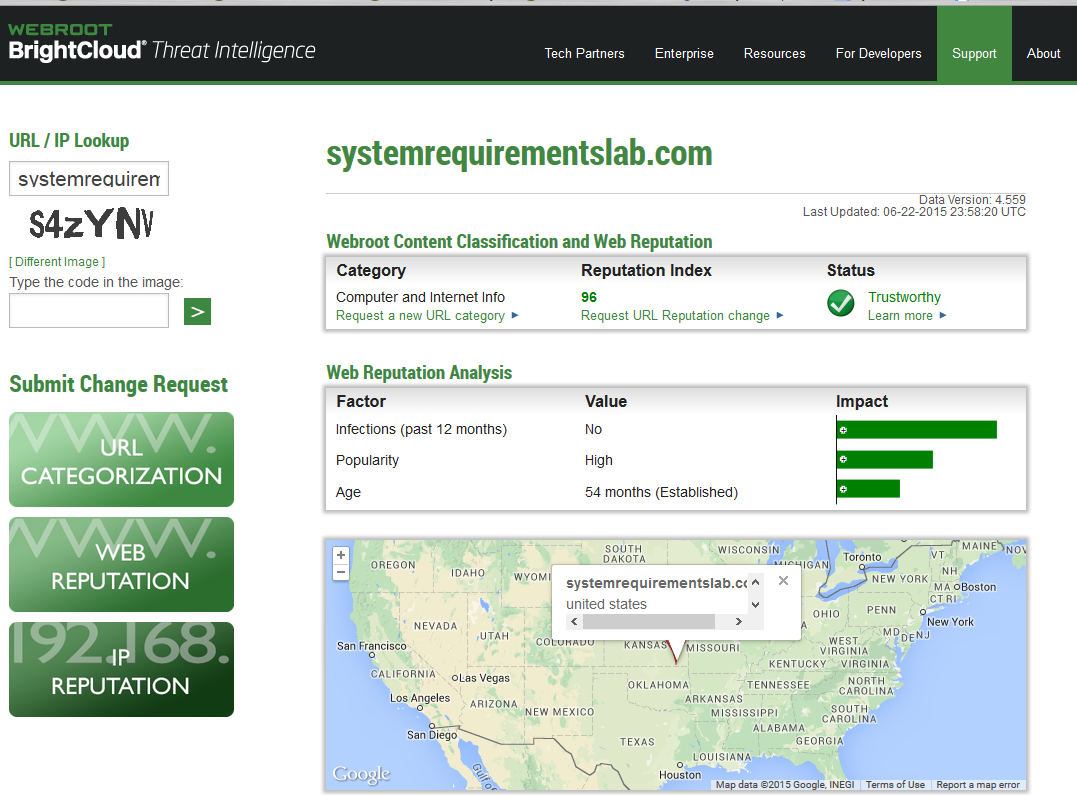Open the Resources menu
This screenshot has height=795, width=1077.
[775, 54]
